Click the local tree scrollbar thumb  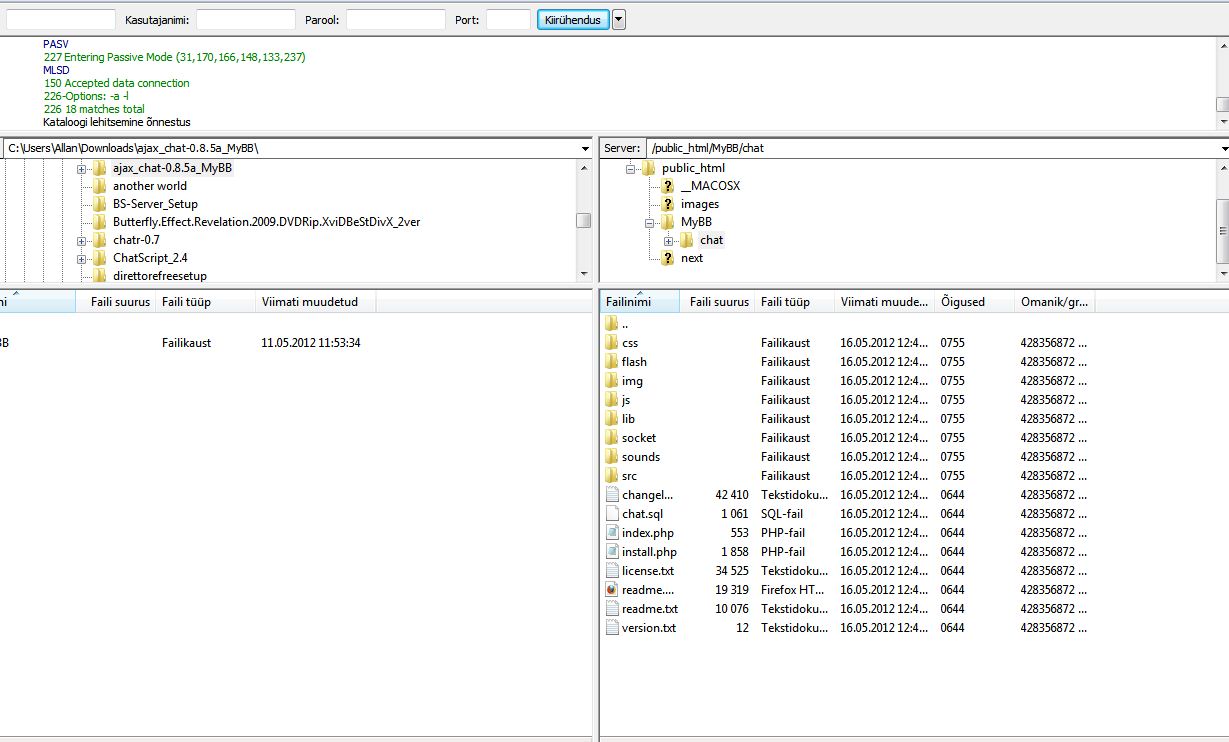[584, 220]
